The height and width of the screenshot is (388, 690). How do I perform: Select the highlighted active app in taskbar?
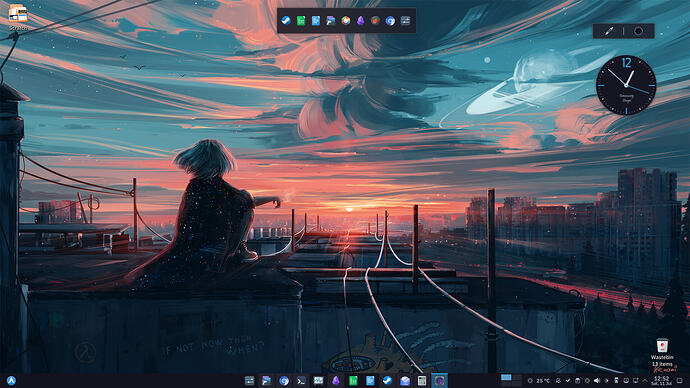coord(439,381)
